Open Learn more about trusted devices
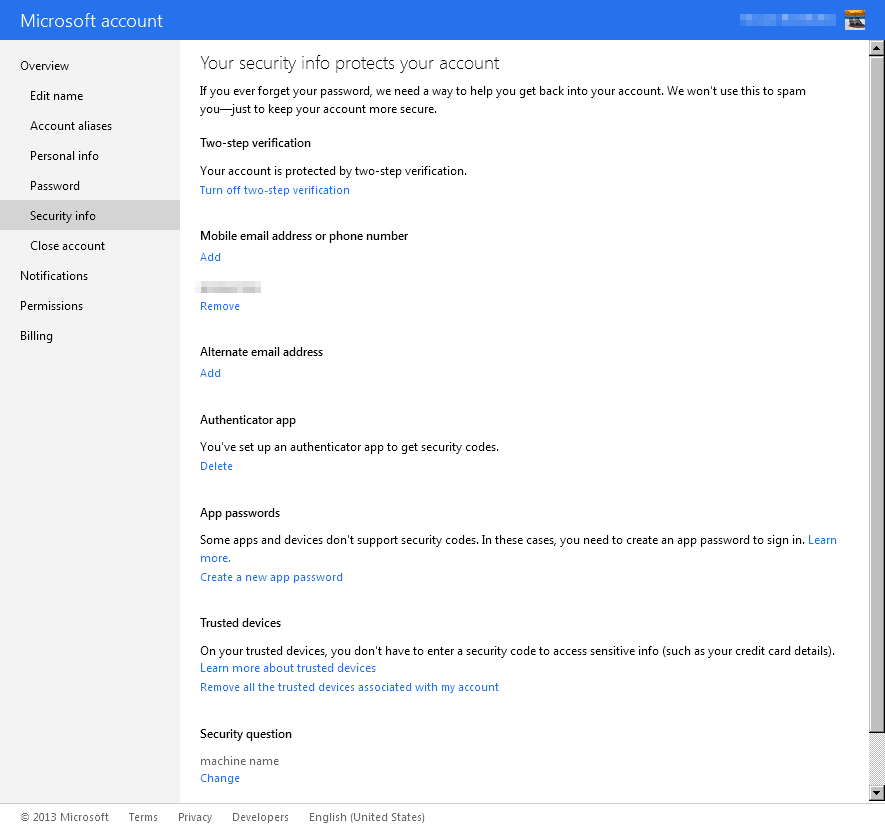Viewport: 885px width, 832px height. (288, 668)
